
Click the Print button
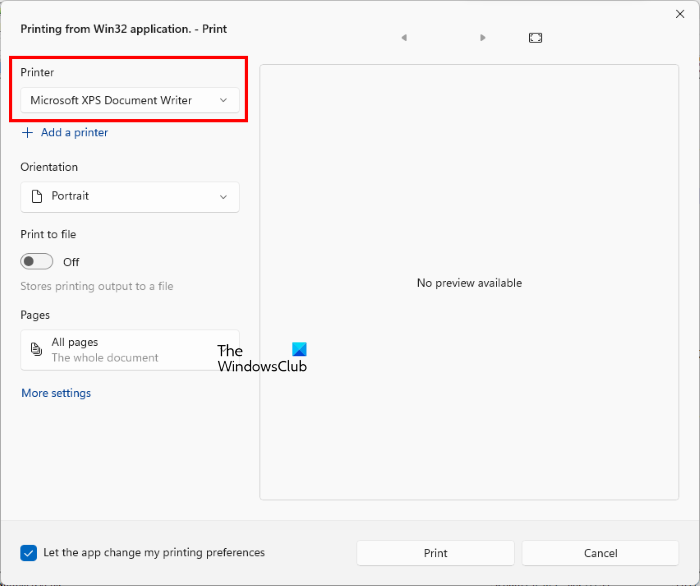[x=435, y=553]
